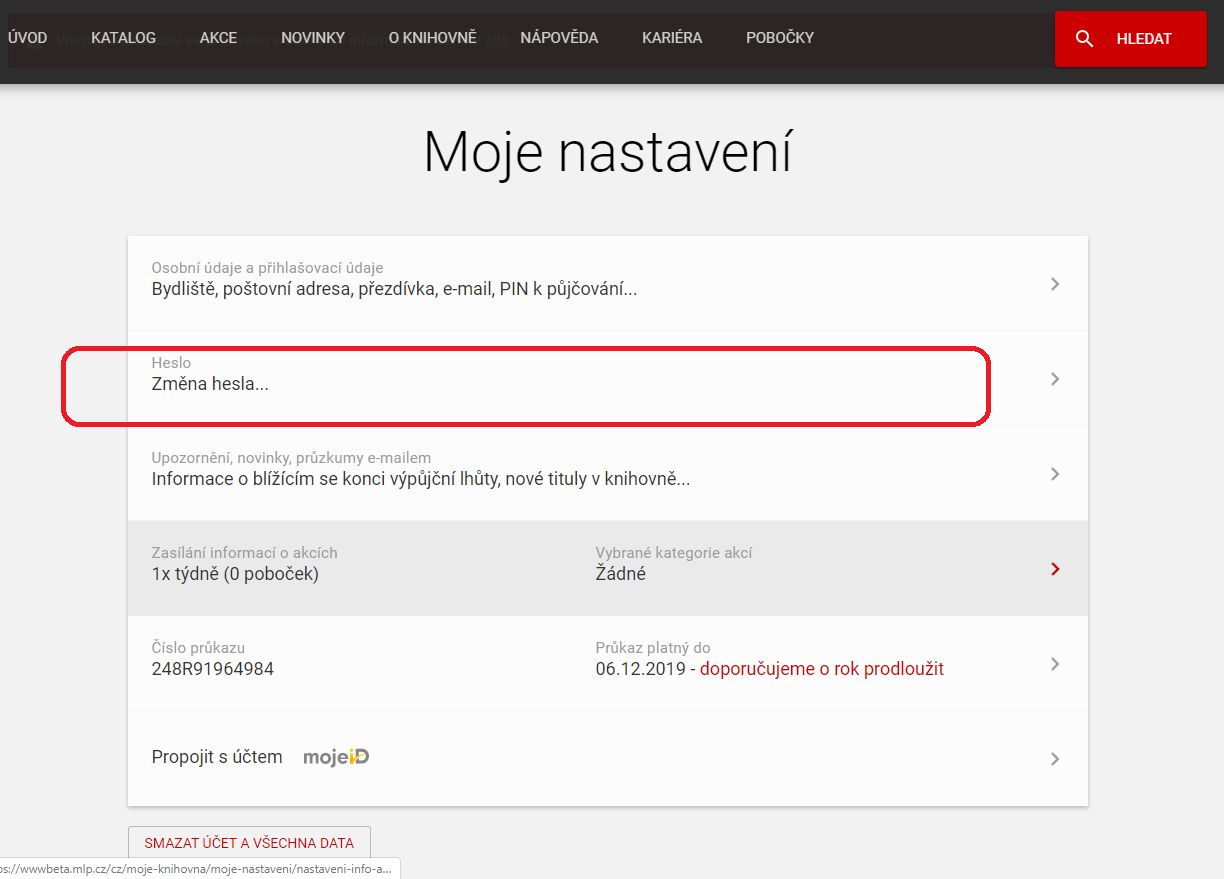The image size is (1224, 879).
Task: Click red chevron in event info row
Action: tap(1054, 569)
